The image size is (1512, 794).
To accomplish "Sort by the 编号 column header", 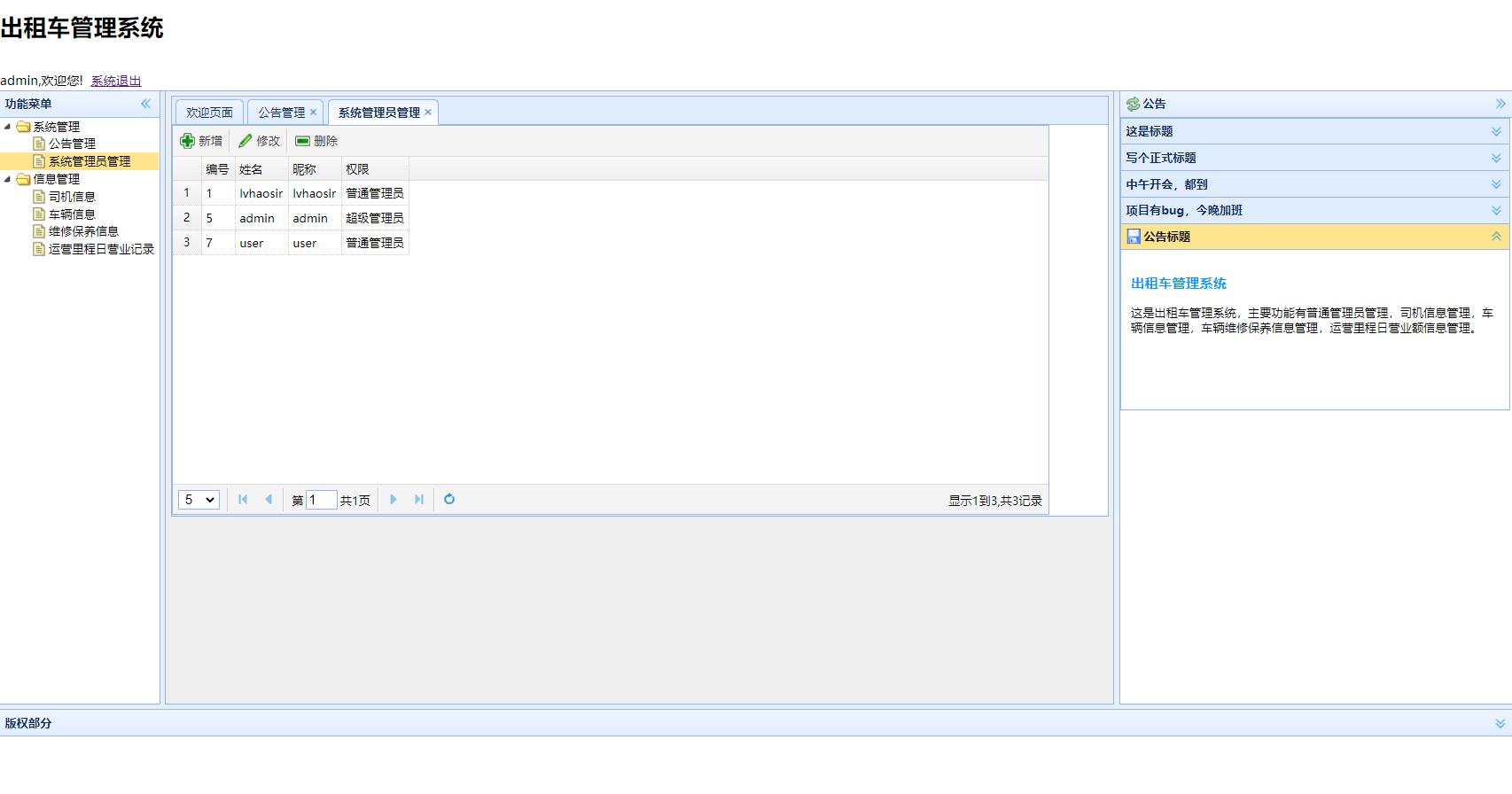I will [x=218, y=169].
